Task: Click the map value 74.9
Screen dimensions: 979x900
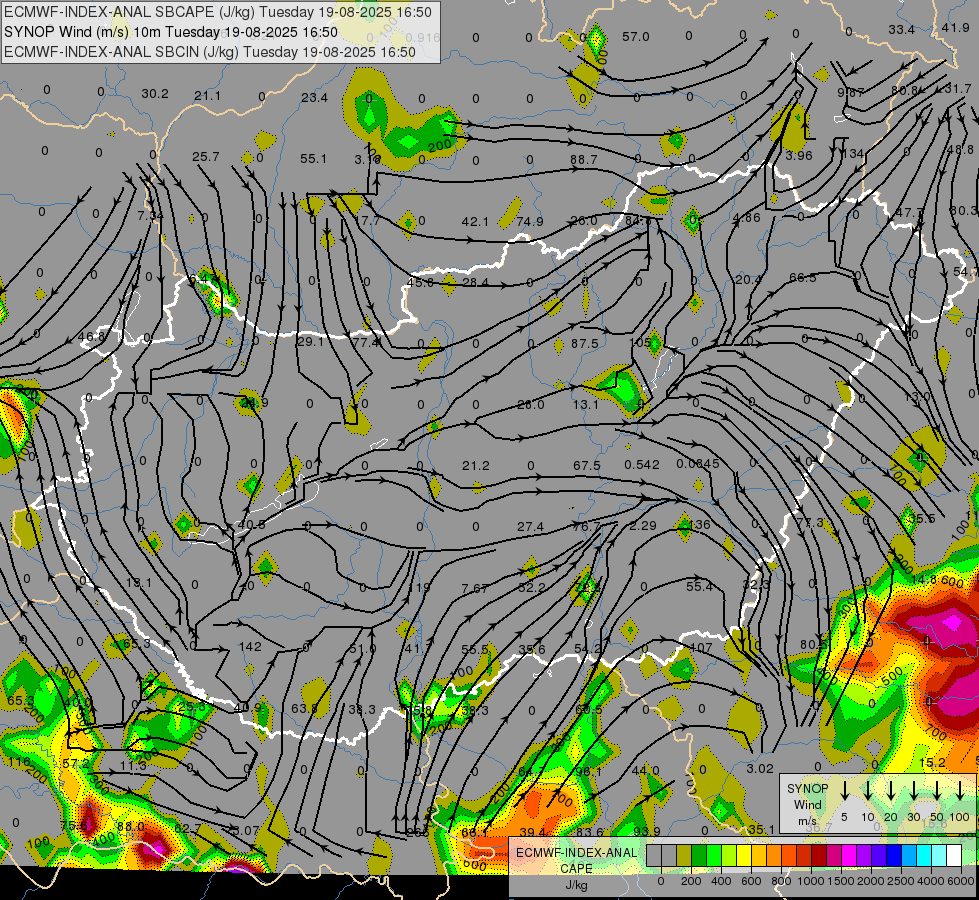Action: pyautogui.click(x=529, y=222)
